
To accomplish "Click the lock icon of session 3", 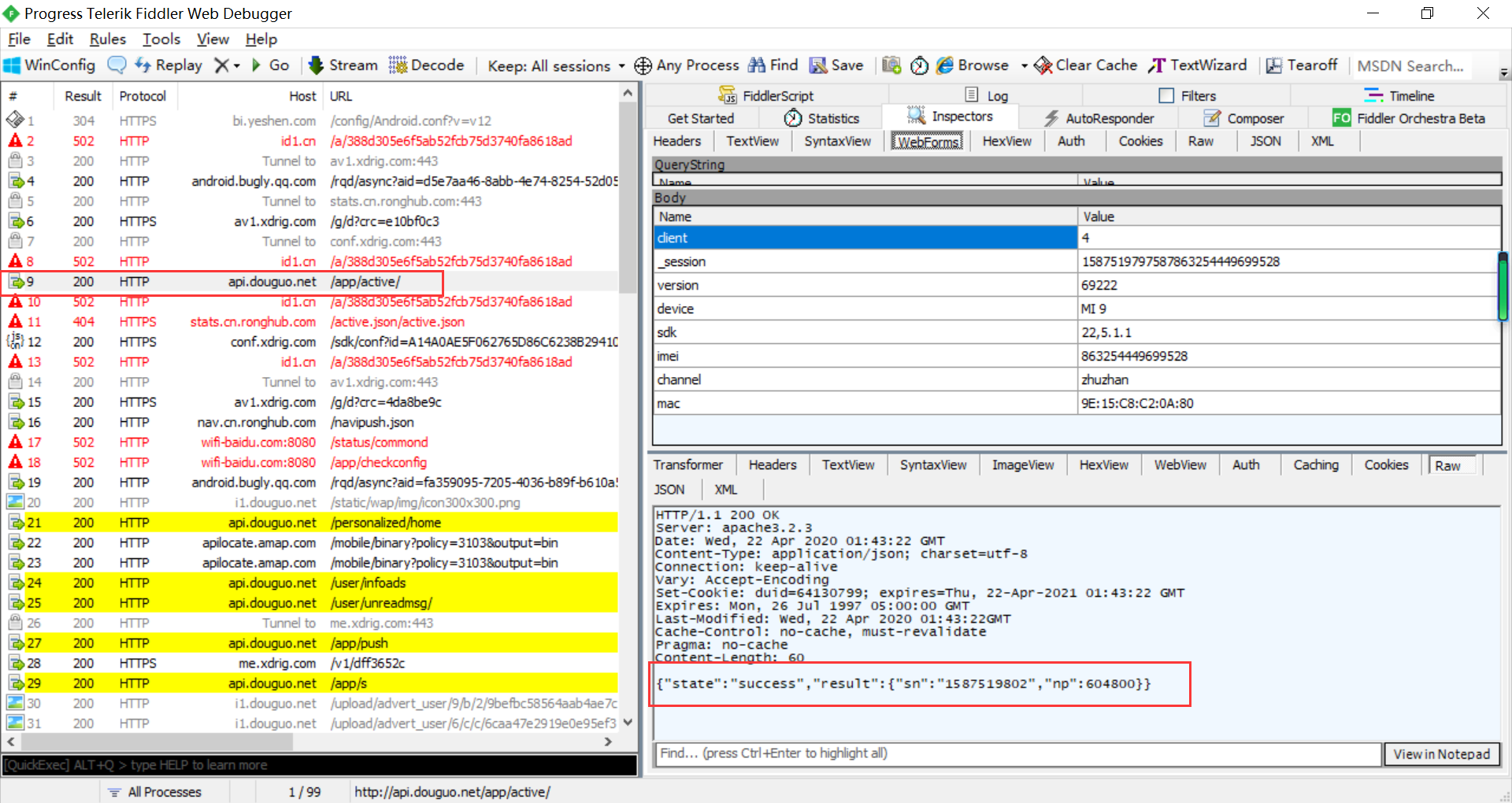I will click(15, 161).
